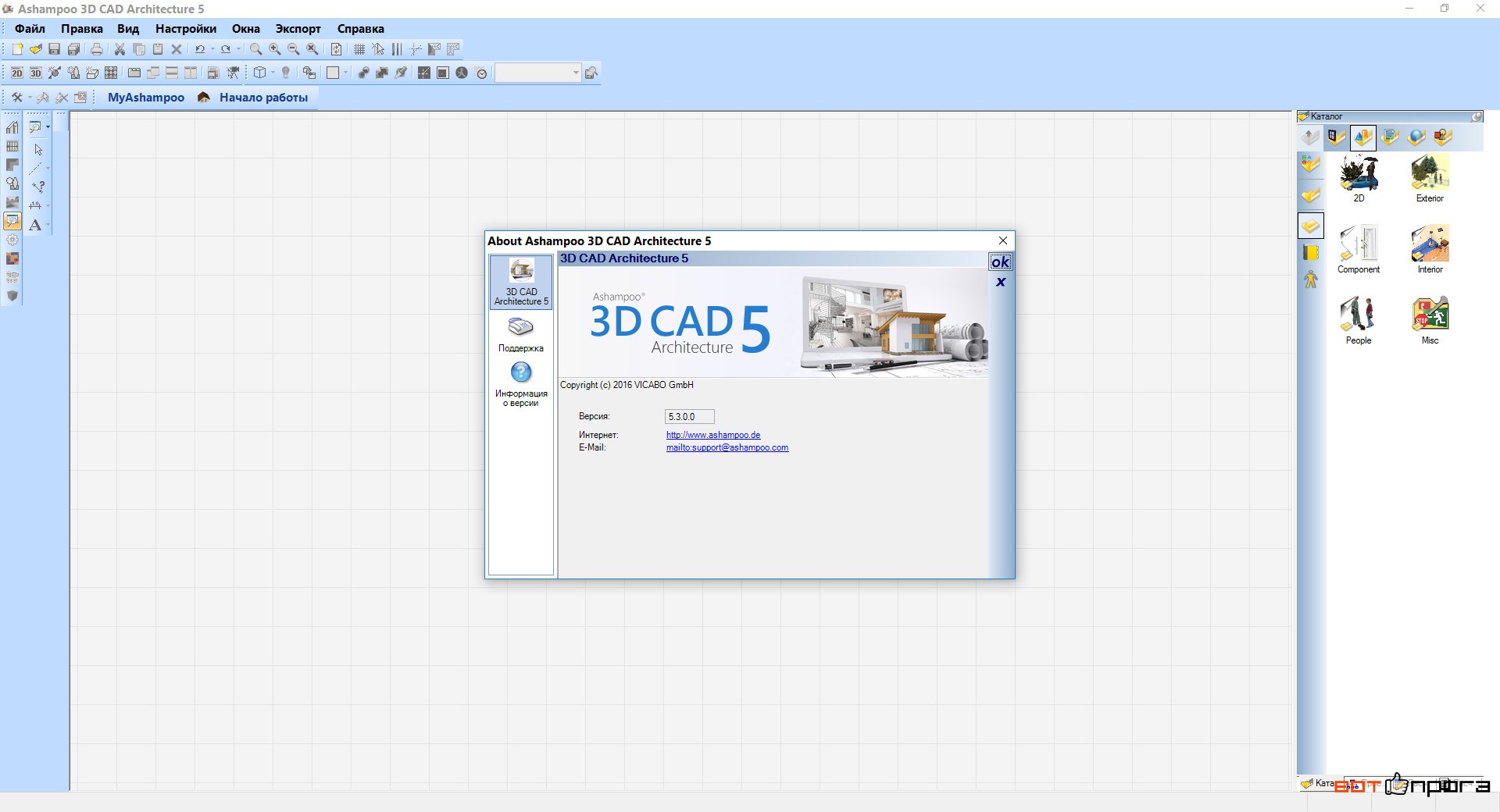Screen dimensions: 1500x812
Task: Select the building construction tool in sidebar
Action: click(x=12, y=127)
